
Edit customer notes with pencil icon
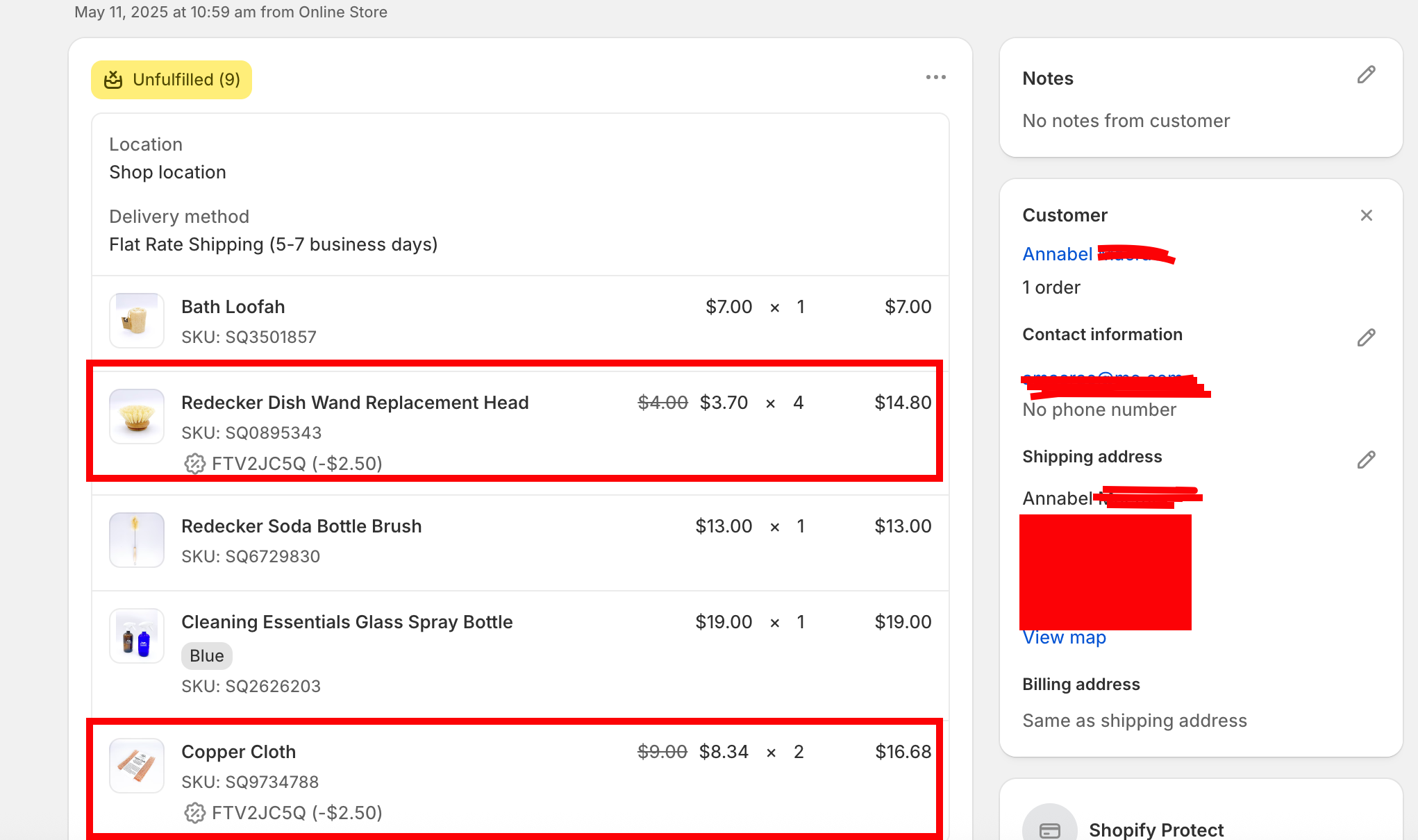point(1366,75)
